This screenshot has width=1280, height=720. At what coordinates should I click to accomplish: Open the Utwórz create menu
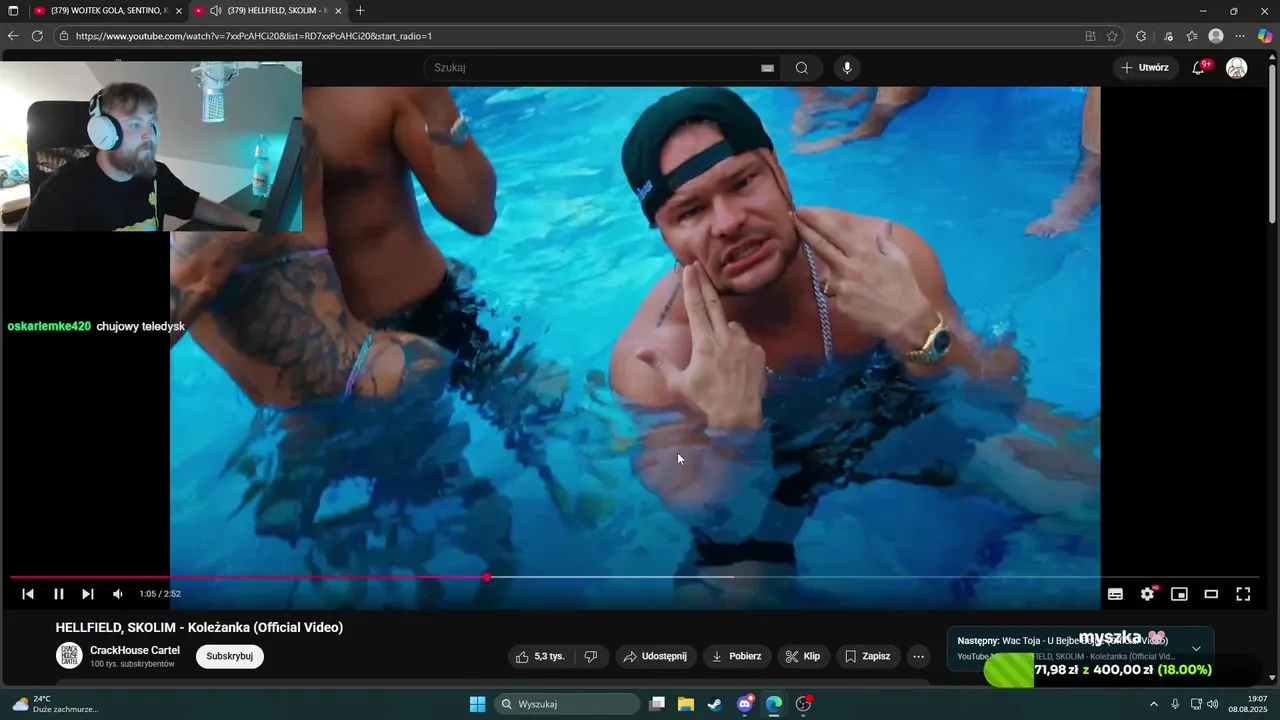[1145, 68]
